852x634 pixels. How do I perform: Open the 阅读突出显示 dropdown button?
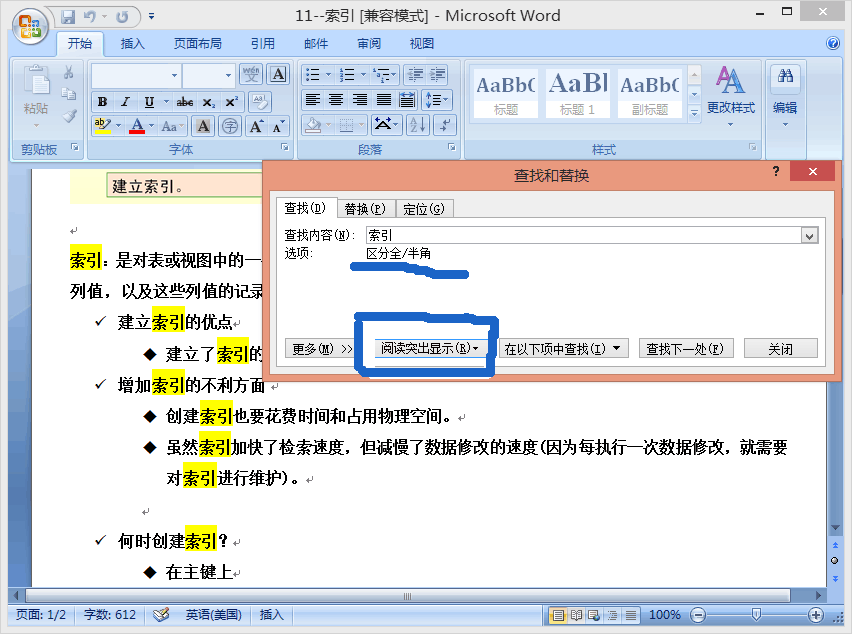(429, 349)
